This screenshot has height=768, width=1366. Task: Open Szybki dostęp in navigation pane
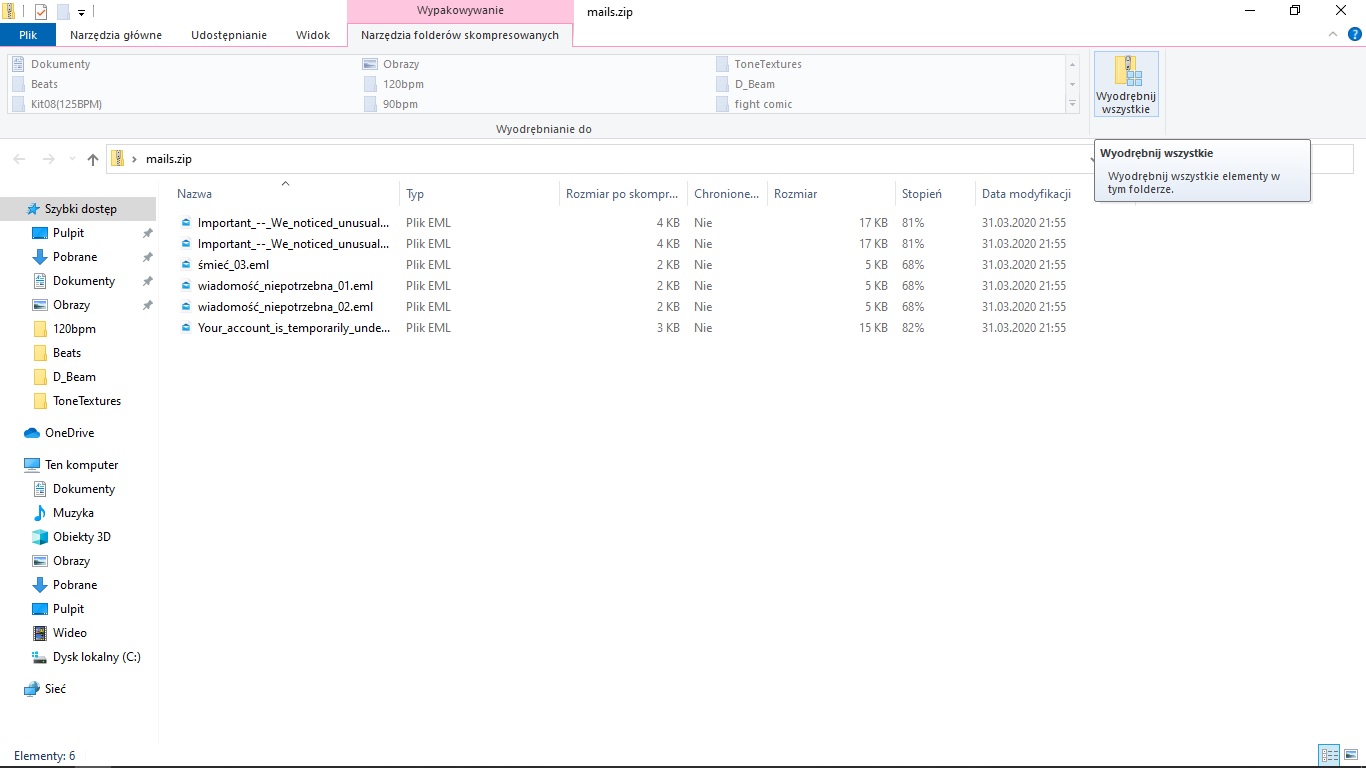80,209
